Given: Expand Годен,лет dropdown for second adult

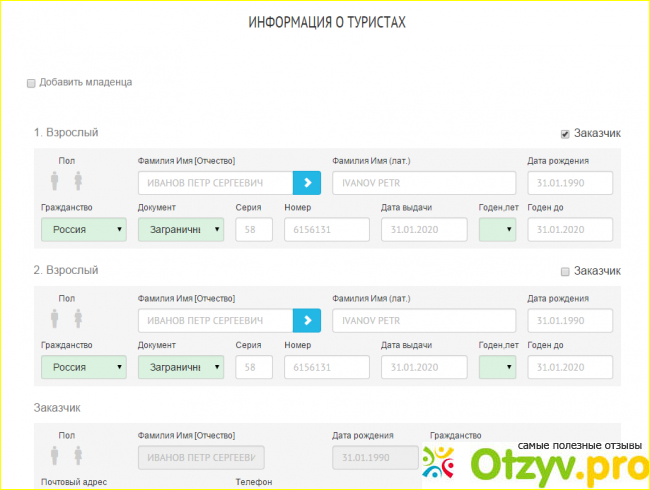Looking at the screenshot, I should tap(497, 367).
